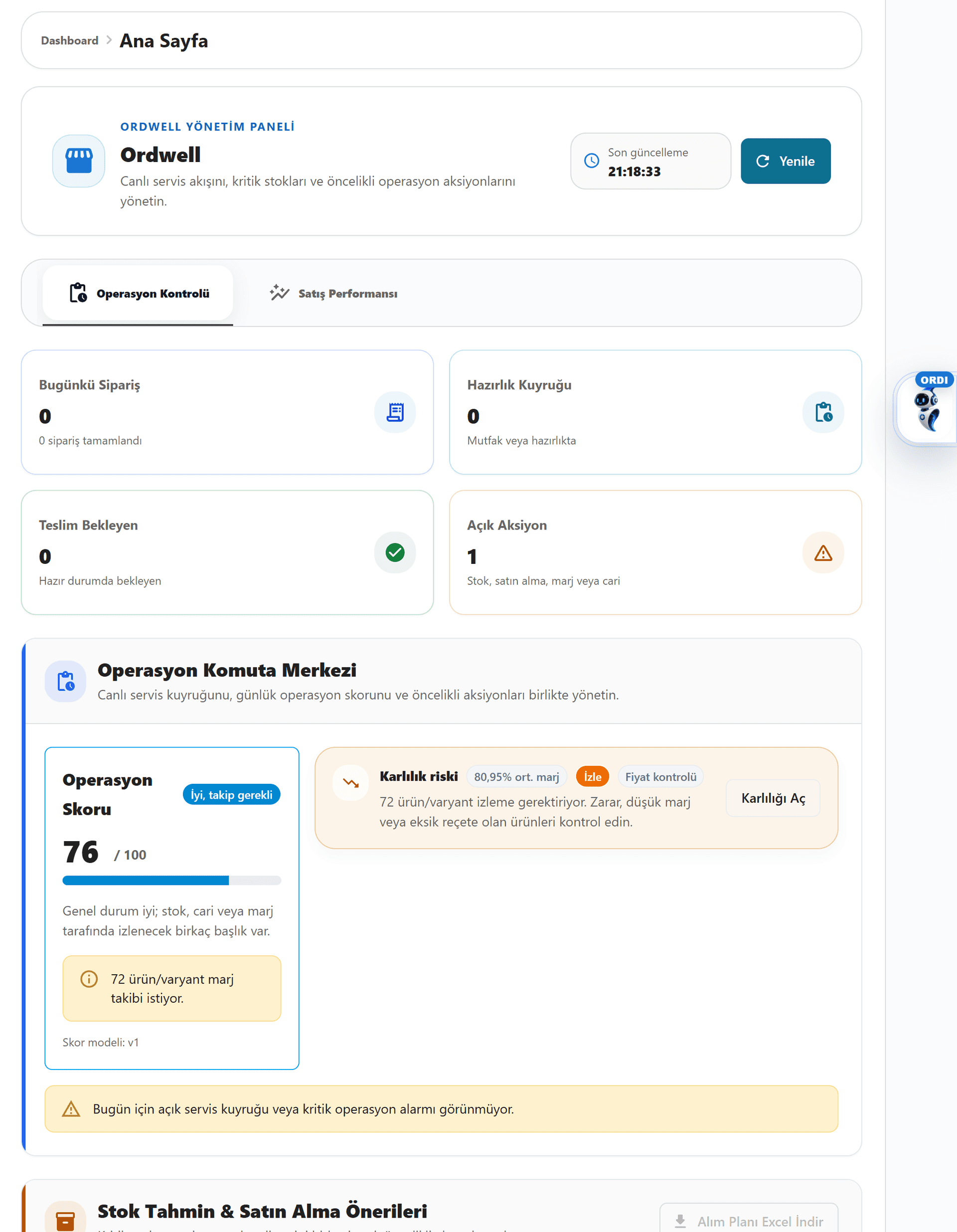
Task: Click the Hazırlık Kuyruğu card title
Action: tap(519, 385)
